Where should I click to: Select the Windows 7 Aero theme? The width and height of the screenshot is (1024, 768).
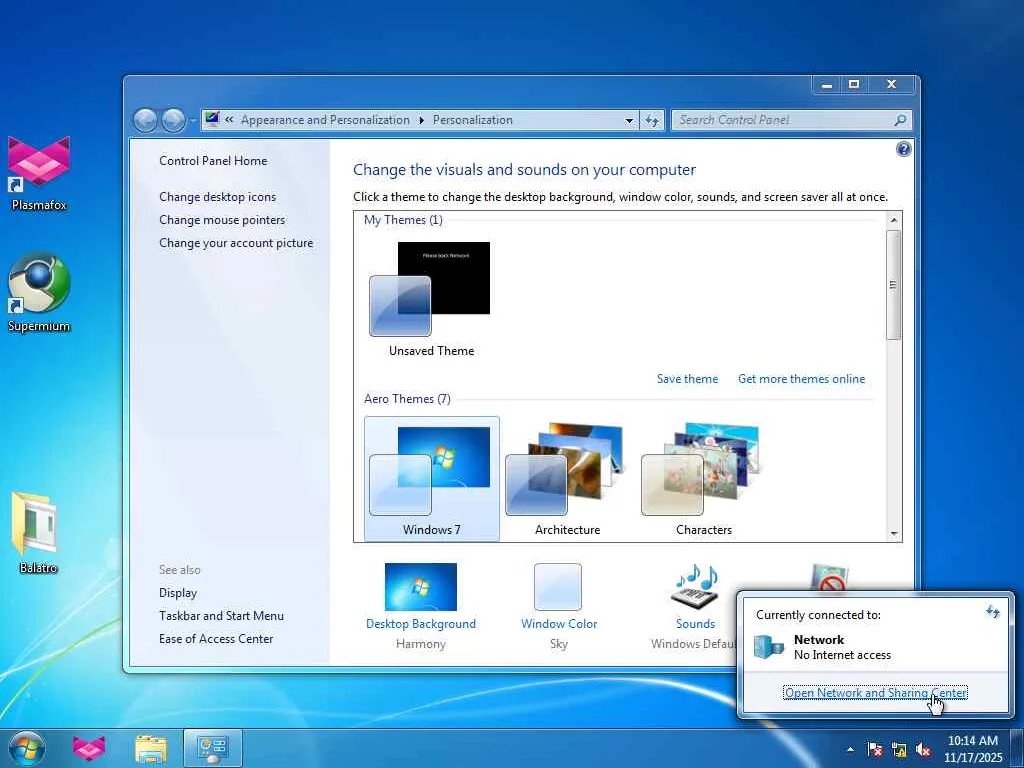pyautogui.click(x=432, y=479)
